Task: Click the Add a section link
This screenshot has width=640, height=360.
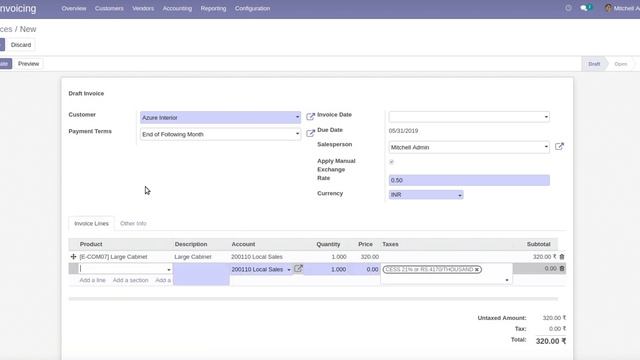Action: click(131, 280)
